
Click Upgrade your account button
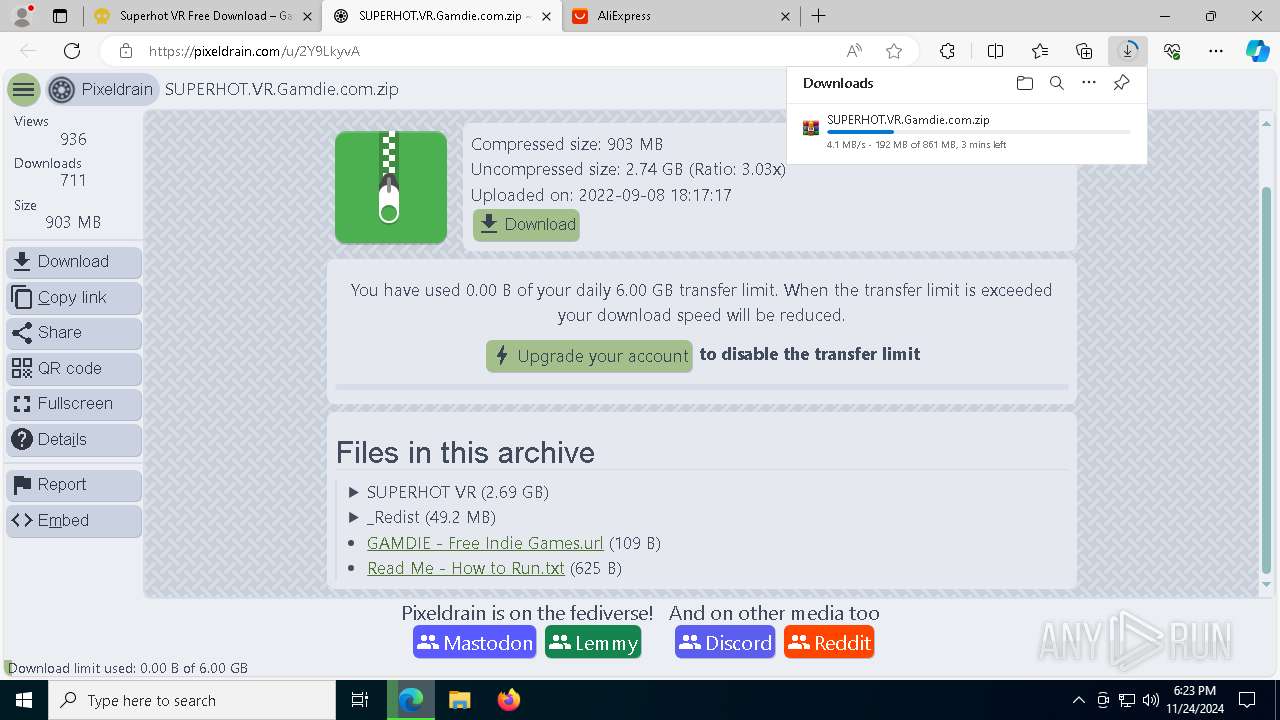(x=589, y=356)
